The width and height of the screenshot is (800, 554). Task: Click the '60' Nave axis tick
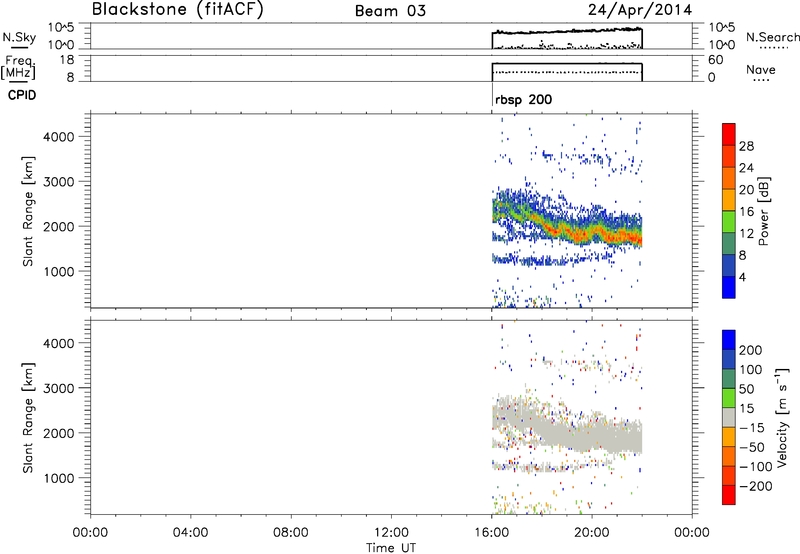[x=715, y=60]
